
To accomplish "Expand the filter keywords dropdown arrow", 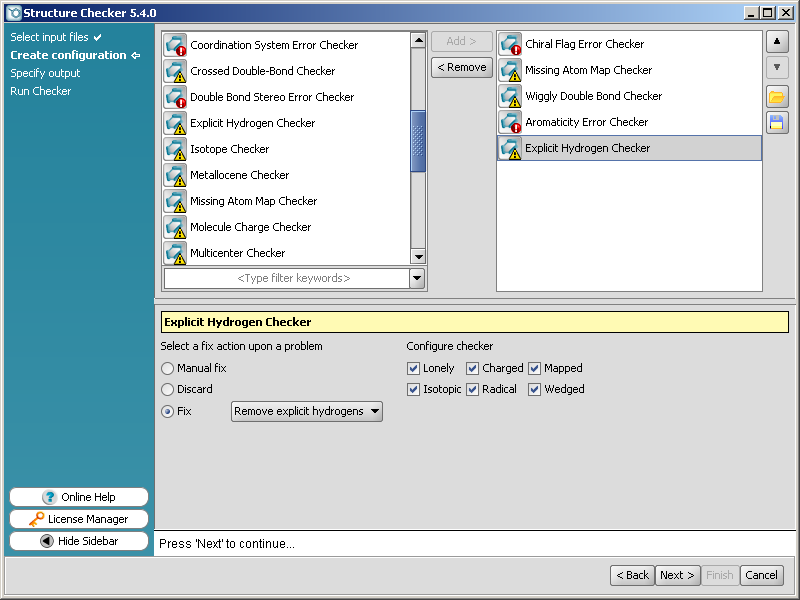I will pyautogui.click(x=418, y=279).
